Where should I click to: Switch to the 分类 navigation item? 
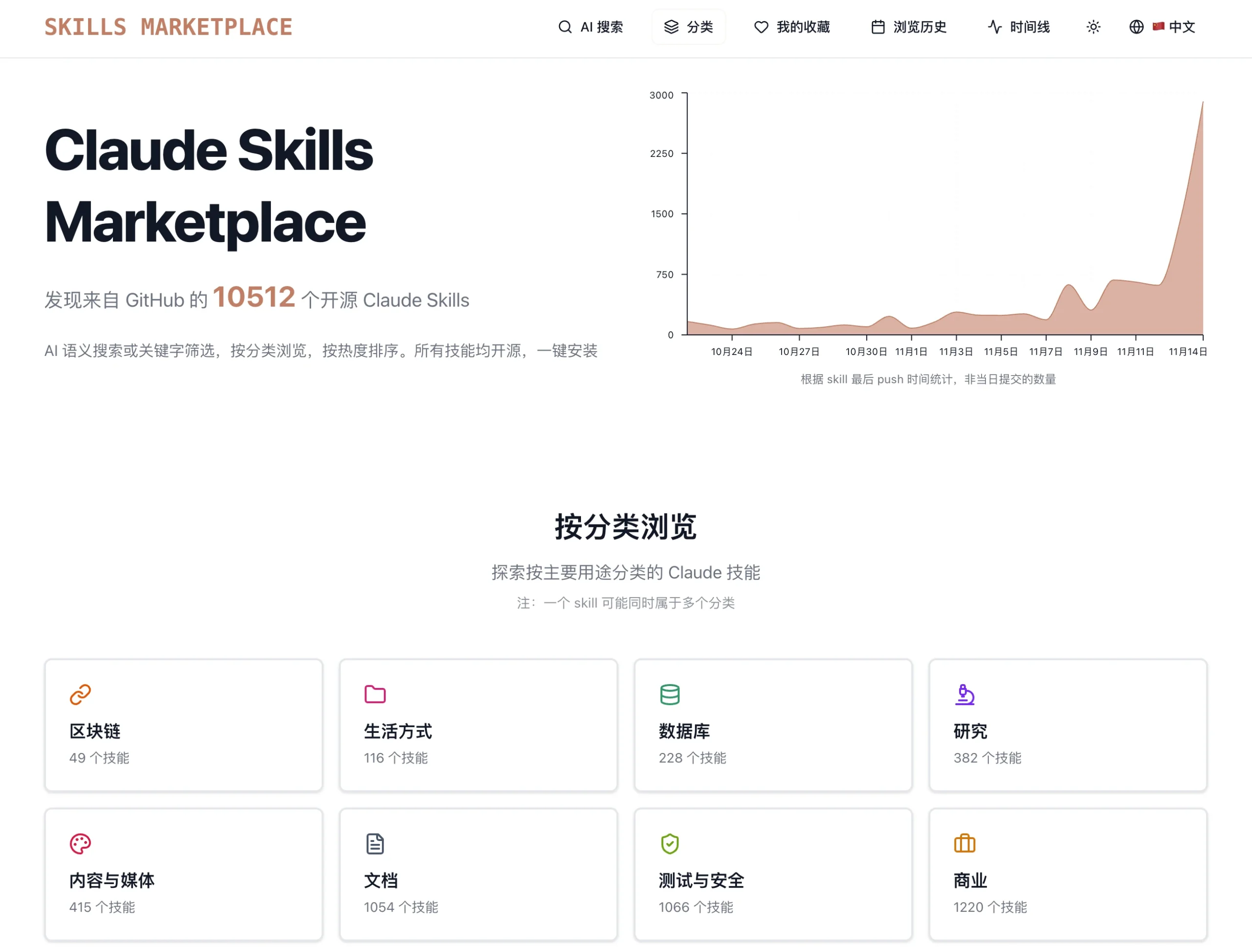coord(689,26)
